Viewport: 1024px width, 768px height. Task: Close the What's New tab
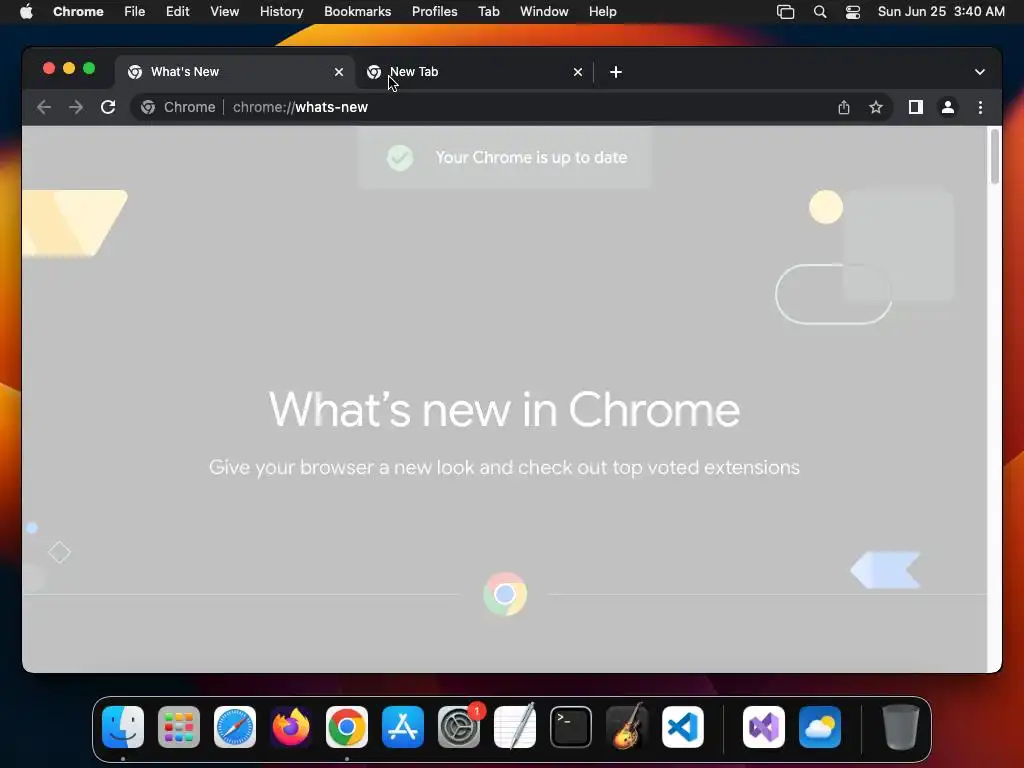[338, 72]
